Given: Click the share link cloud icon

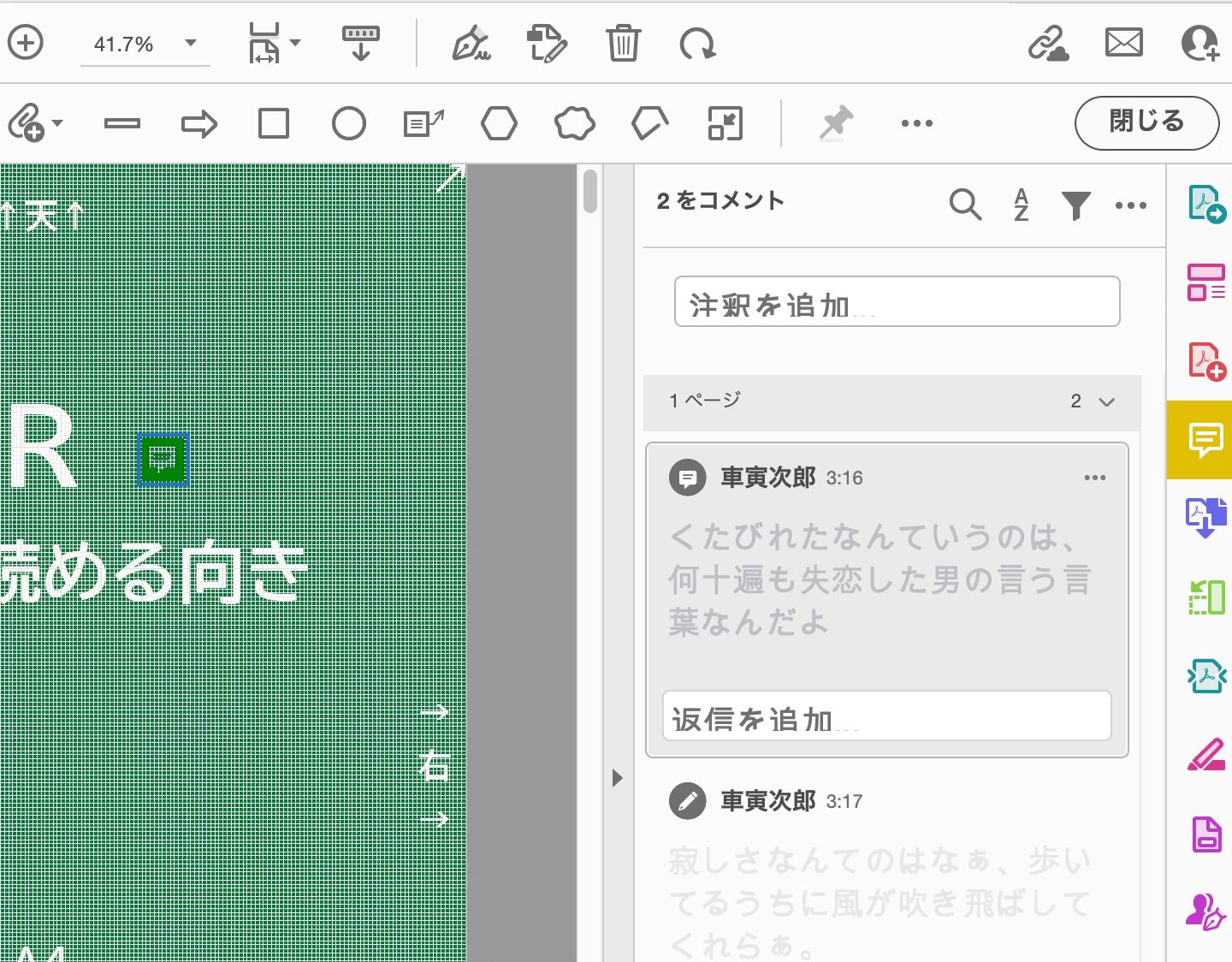Looking at the screenshot, I should (x=1048, y=43).
